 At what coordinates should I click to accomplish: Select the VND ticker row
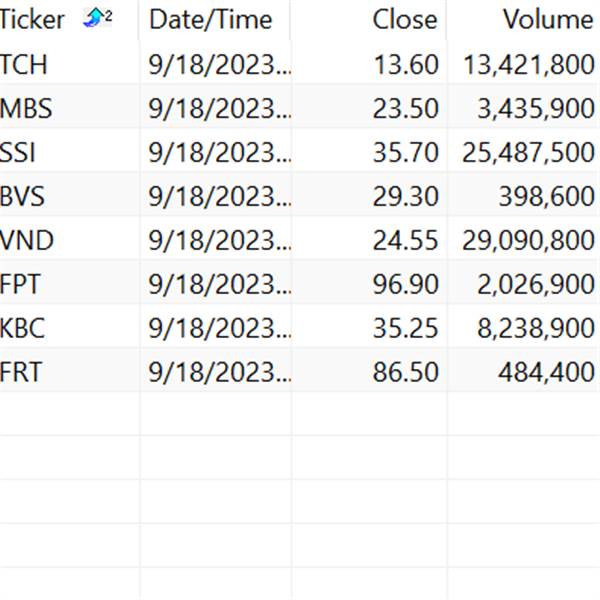pos(27,241)
